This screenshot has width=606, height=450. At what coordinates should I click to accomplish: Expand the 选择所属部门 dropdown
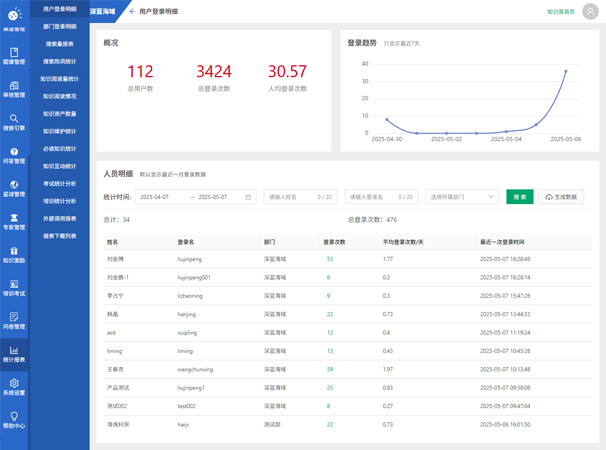(x=462, y=197)
